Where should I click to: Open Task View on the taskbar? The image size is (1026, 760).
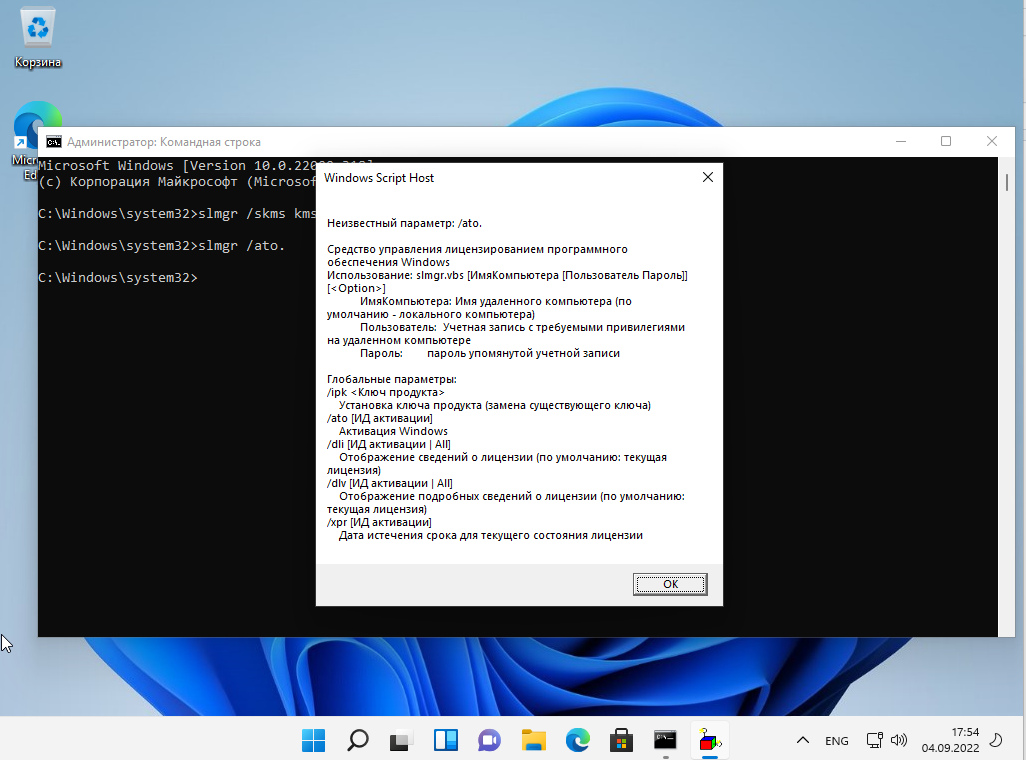(401, 740)
